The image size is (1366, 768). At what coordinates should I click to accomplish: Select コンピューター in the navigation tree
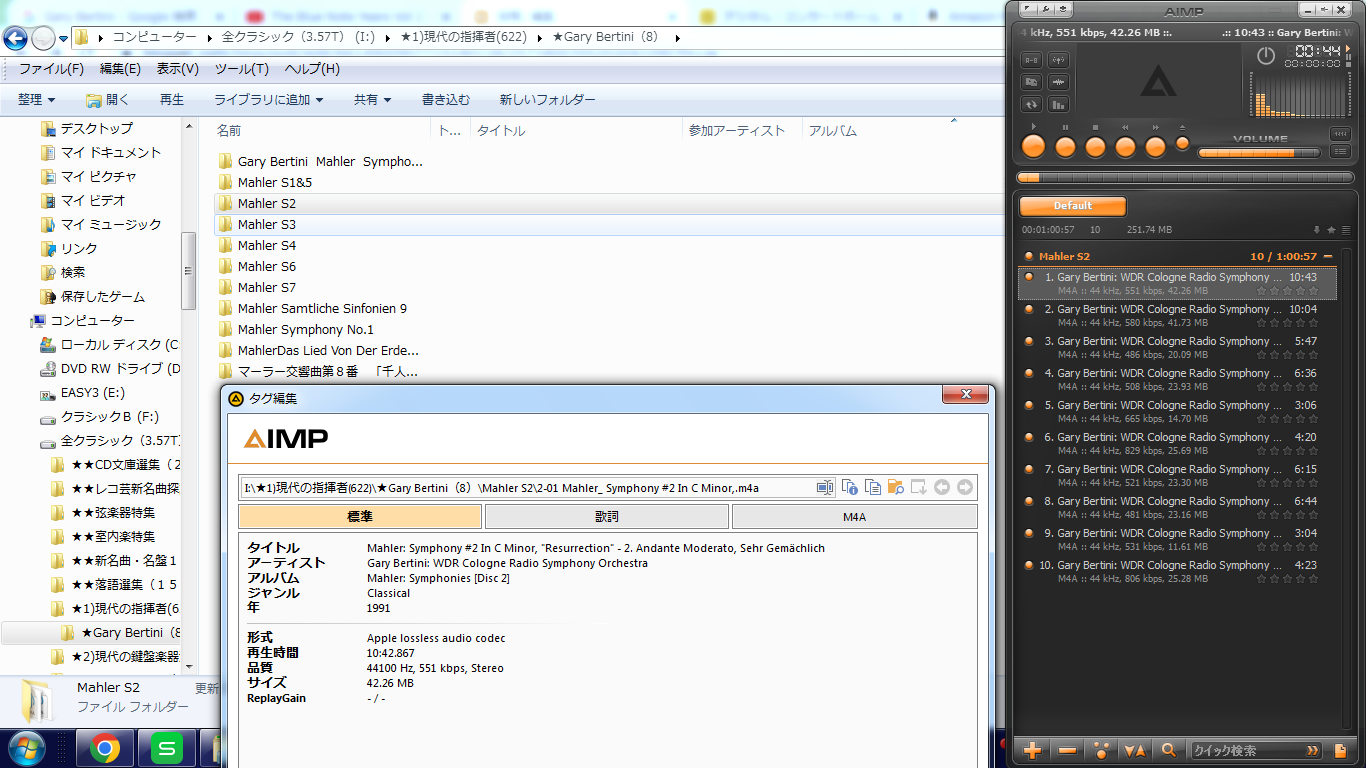[92, 320]
